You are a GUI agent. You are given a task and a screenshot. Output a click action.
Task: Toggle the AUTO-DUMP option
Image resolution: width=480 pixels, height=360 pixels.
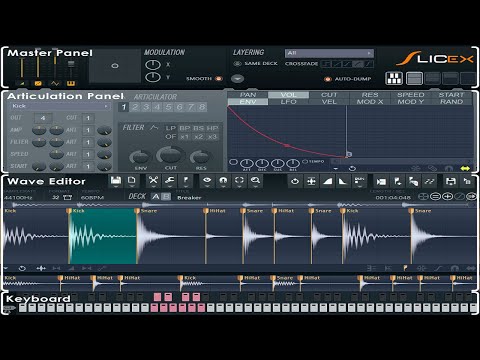(x=328, y=79)
